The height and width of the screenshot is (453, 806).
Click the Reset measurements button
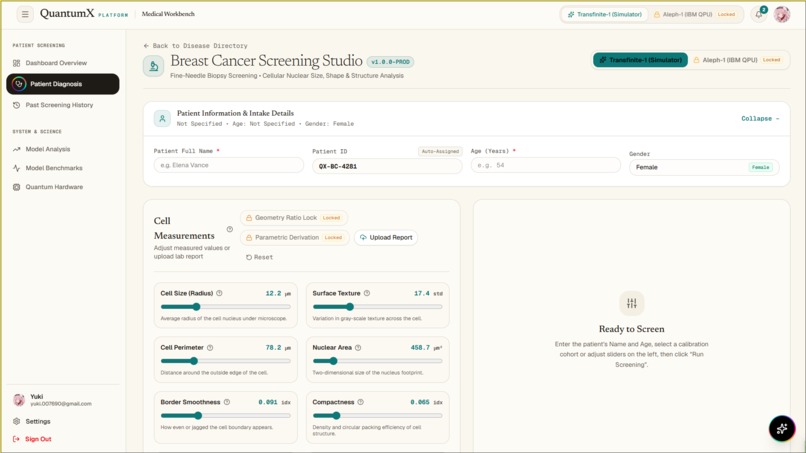pos(260,257)
